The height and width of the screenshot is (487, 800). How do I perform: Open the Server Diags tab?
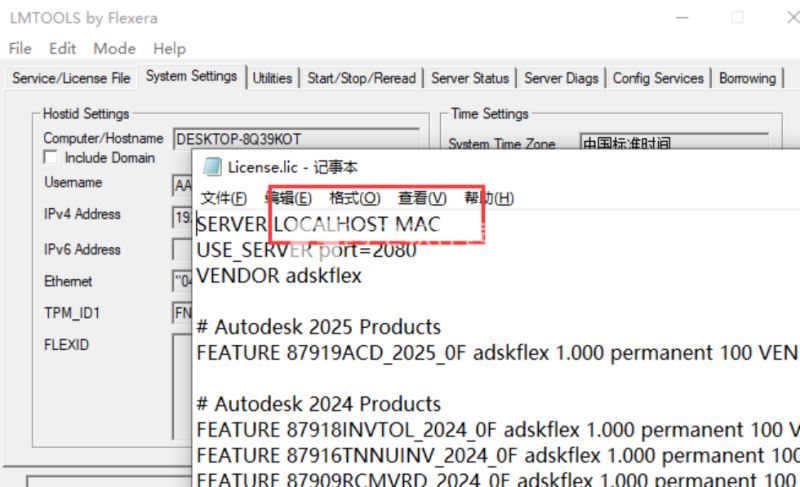(561, 78)
